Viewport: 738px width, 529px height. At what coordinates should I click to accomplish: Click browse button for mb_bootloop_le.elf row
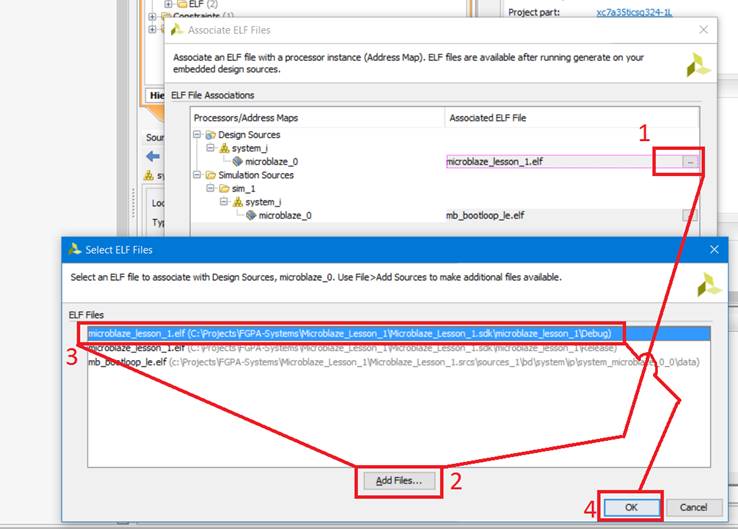tap(689, 215)
